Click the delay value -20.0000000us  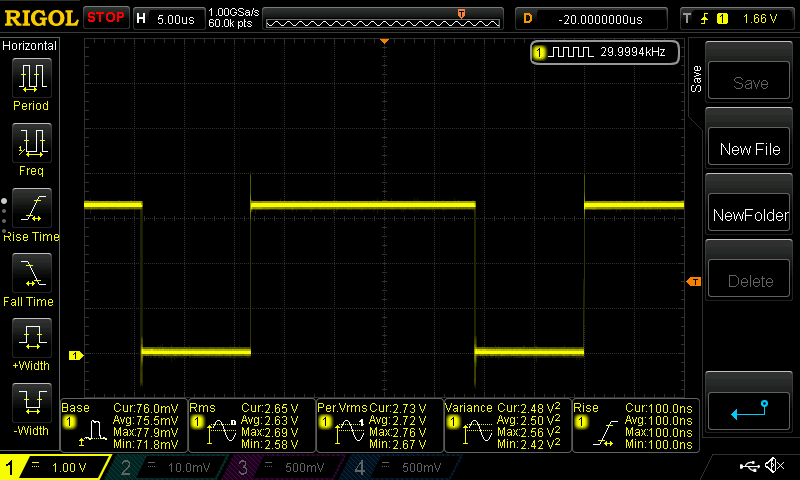click(x=600, y=19)
